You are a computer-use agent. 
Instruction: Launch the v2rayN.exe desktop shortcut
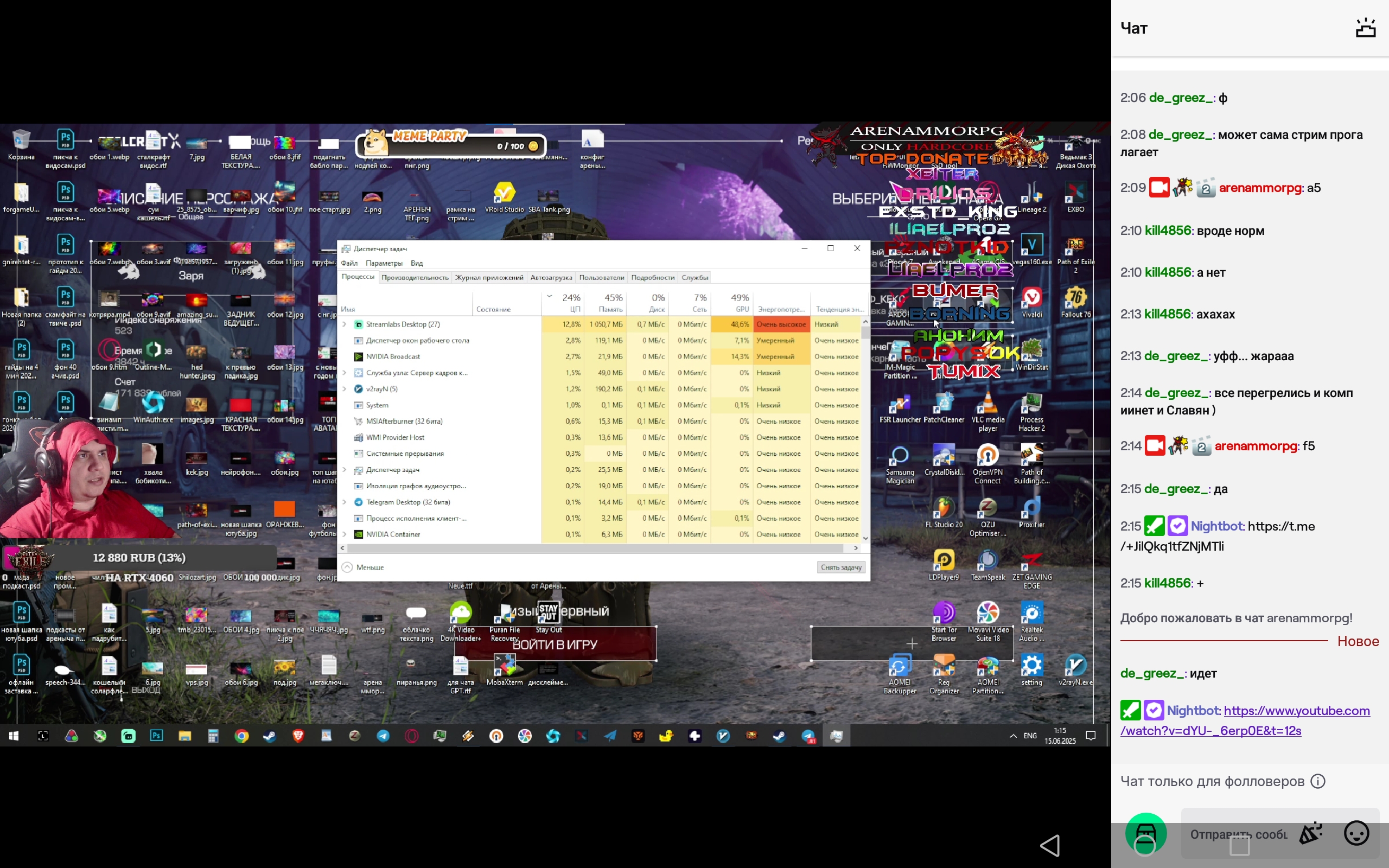click(x=1075, y=669)
